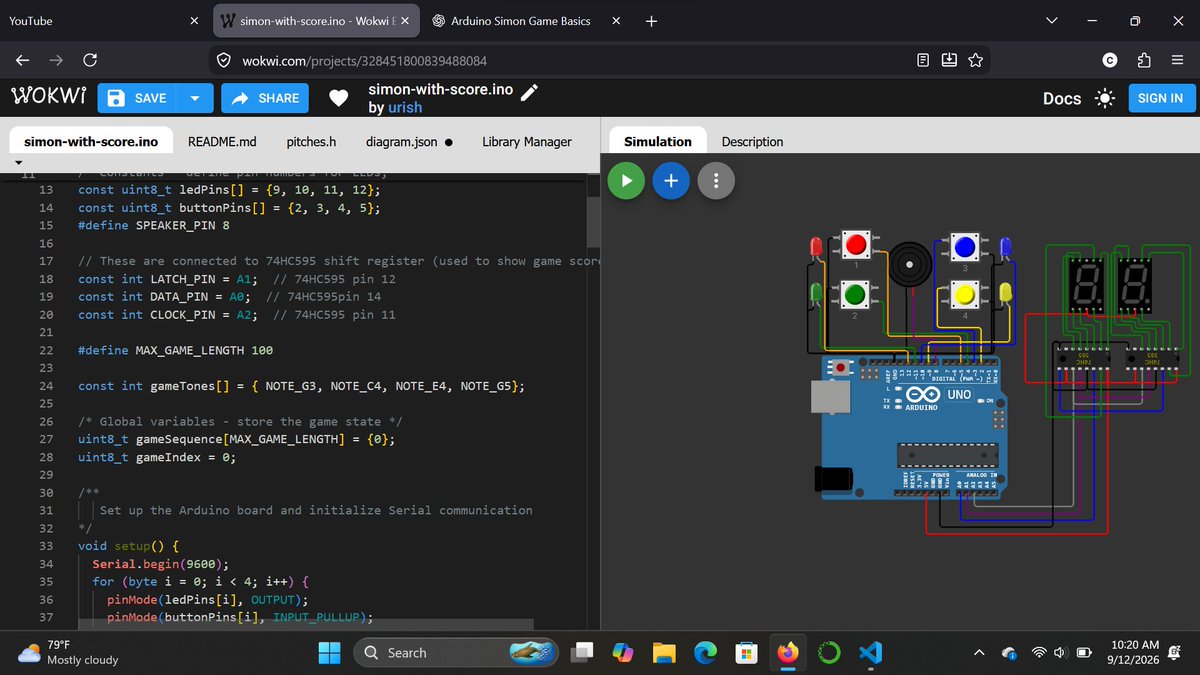This screenshot has height=675, width=1200.
Task: List all tabs dropdown chevron
Action: point(1051,20)
